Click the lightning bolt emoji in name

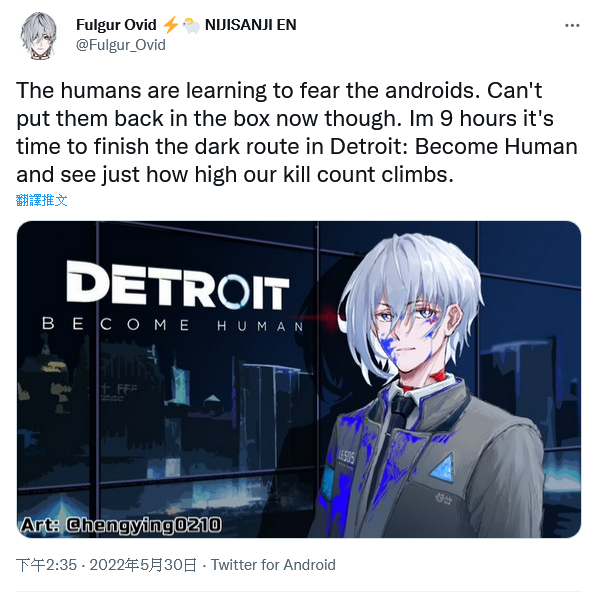point(171,25)
